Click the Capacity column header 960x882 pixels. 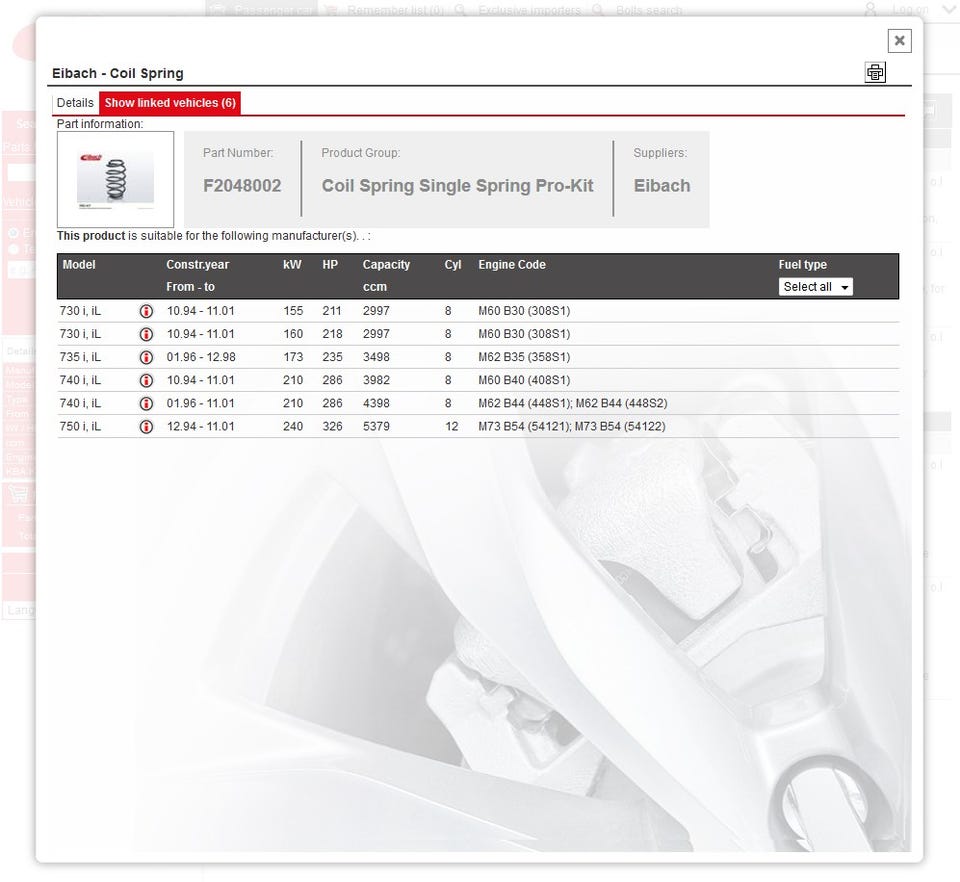[x=386, y=264]
